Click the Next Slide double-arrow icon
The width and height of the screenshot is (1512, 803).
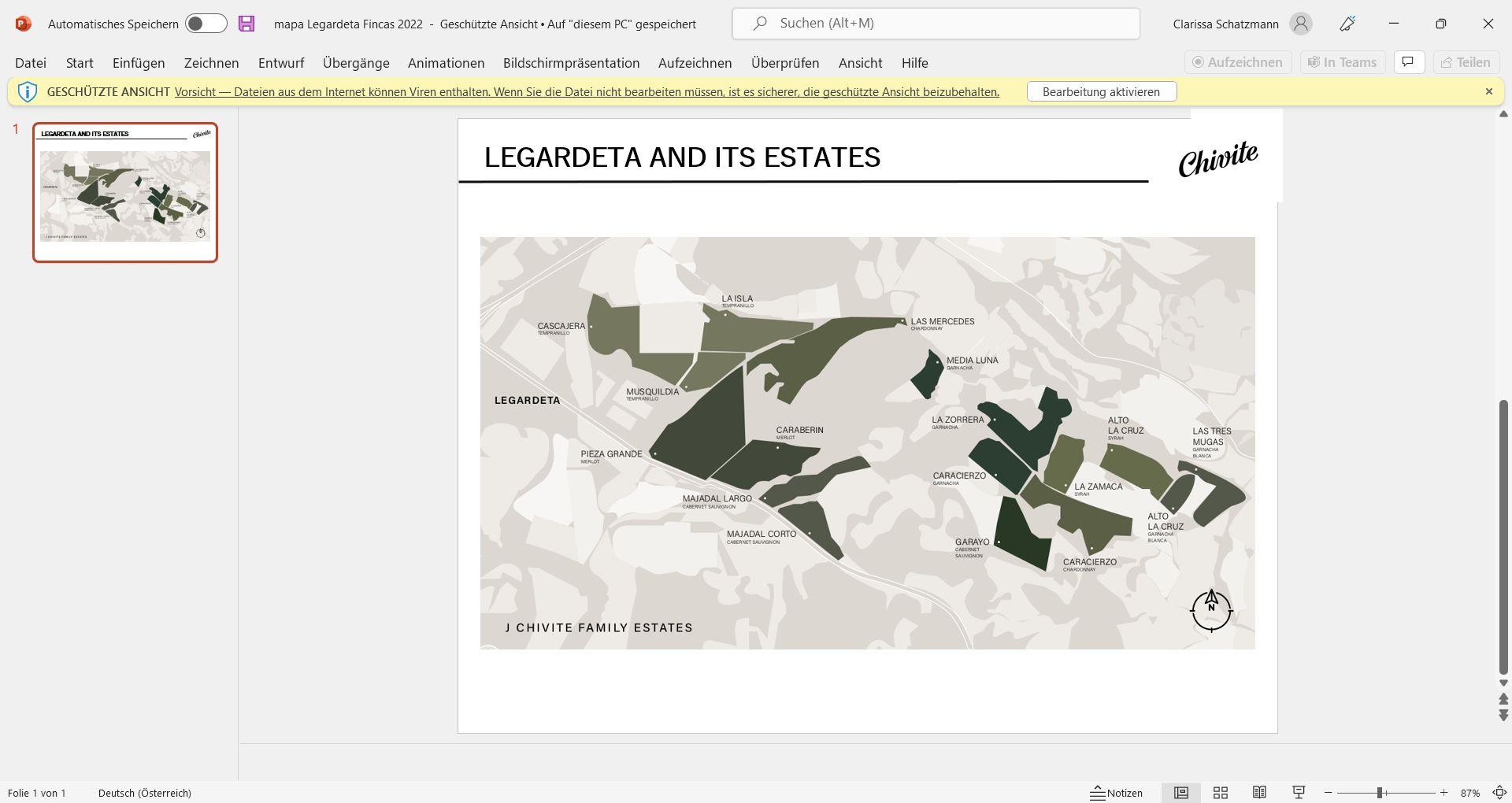click(1503, 715)
